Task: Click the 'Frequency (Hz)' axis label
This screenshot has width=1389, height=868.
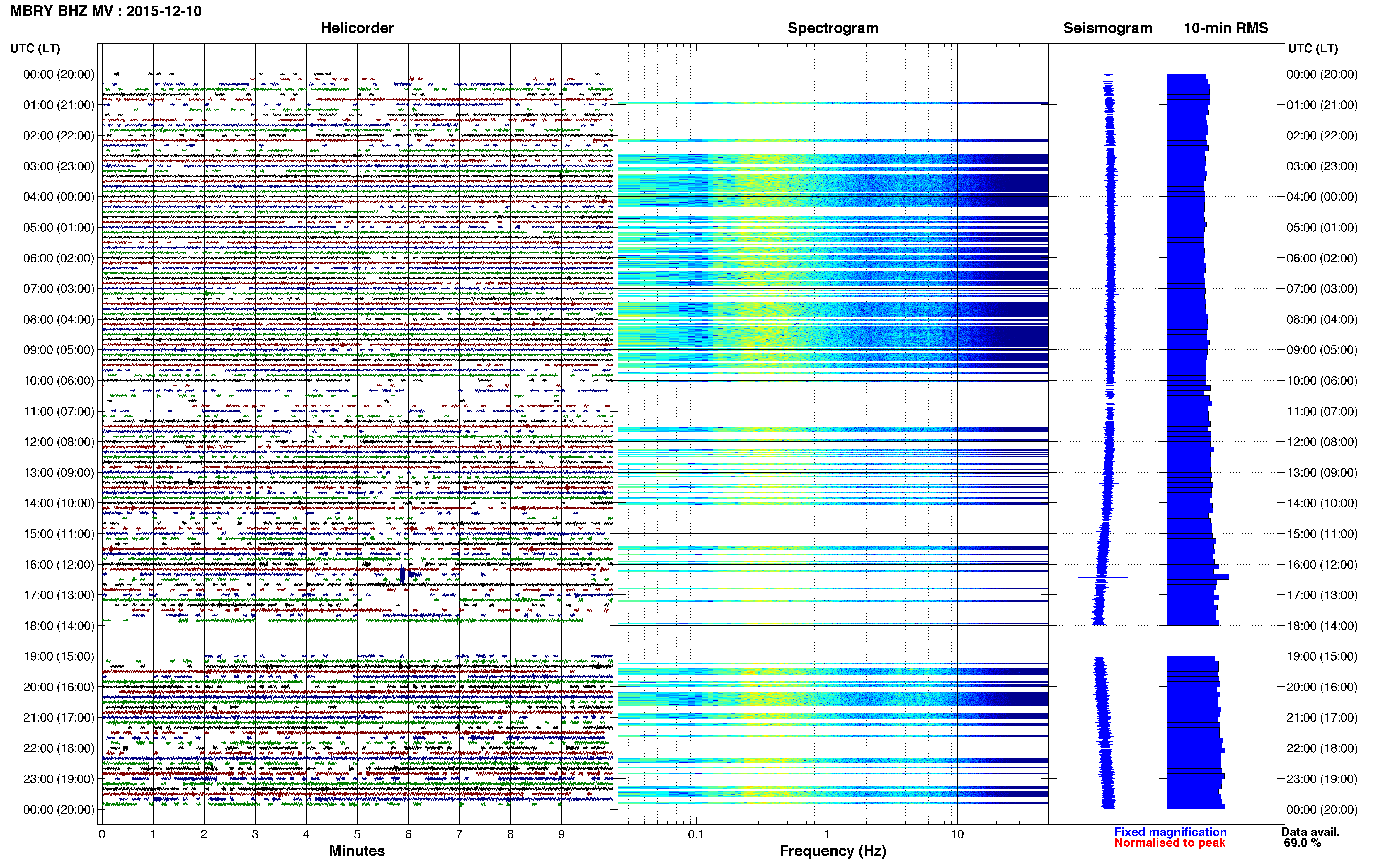Action: click(833, 851)
